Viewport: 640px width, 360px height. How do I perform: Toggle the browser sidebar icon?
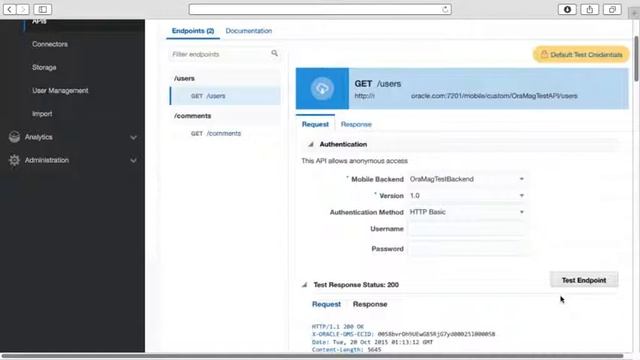[x=42, y=9]
